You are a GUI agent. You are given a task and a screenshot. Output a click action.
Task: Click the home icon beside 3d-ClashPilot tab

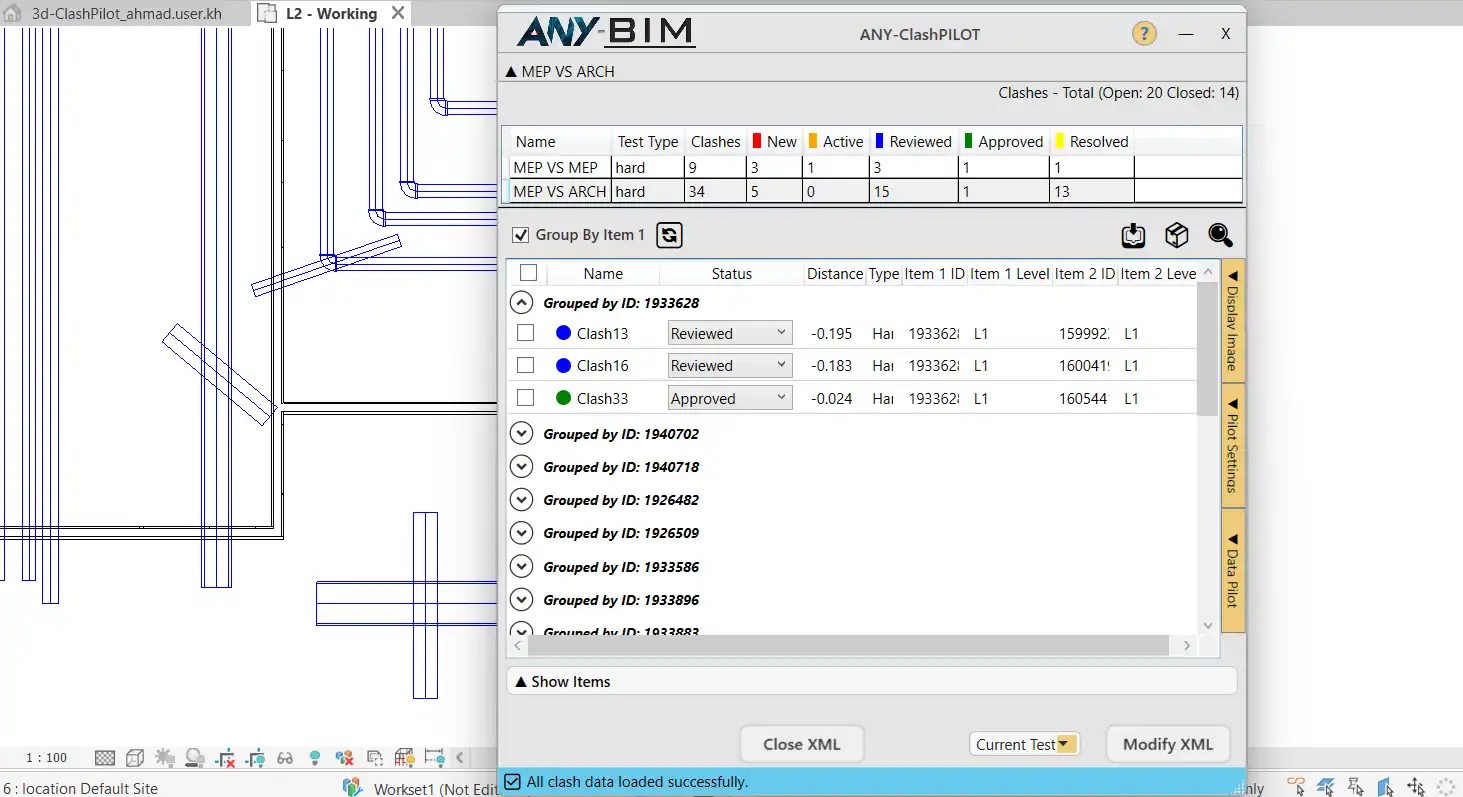[14, 14]
